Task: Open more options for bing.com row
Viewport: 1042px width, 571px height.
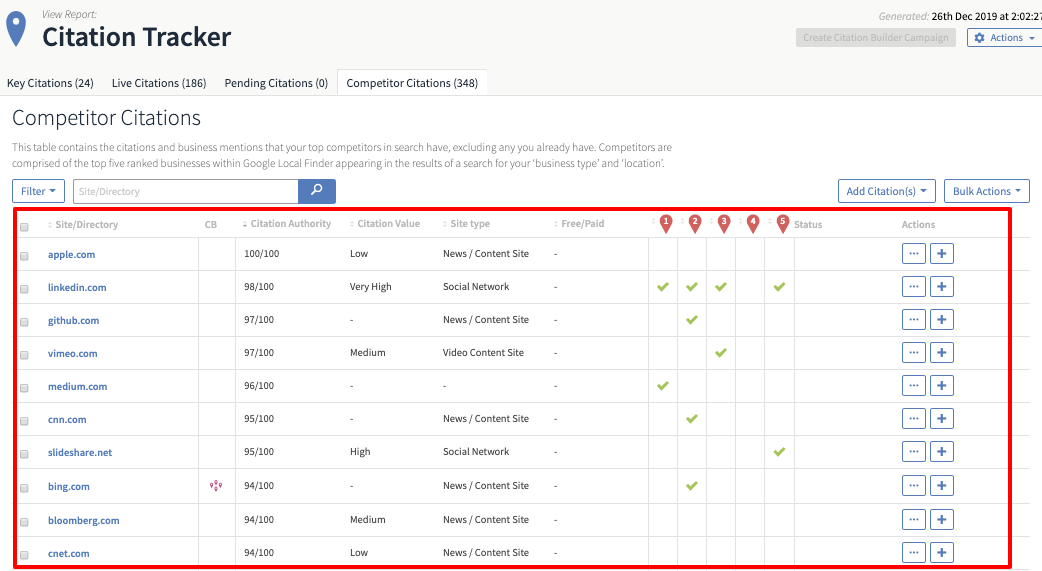Action: point(914,485)
